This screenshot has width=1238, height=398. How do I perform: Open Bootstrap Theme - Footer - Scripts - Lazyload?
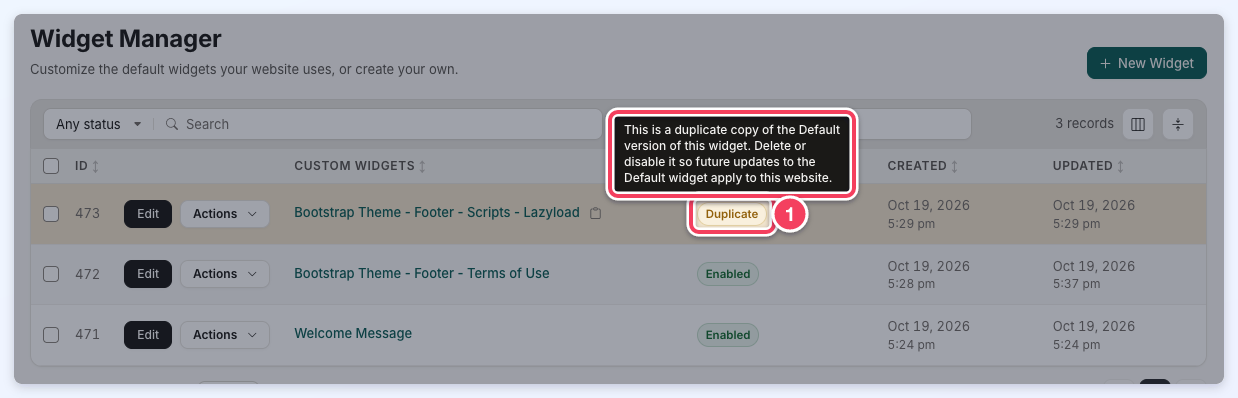coord(437,213)
